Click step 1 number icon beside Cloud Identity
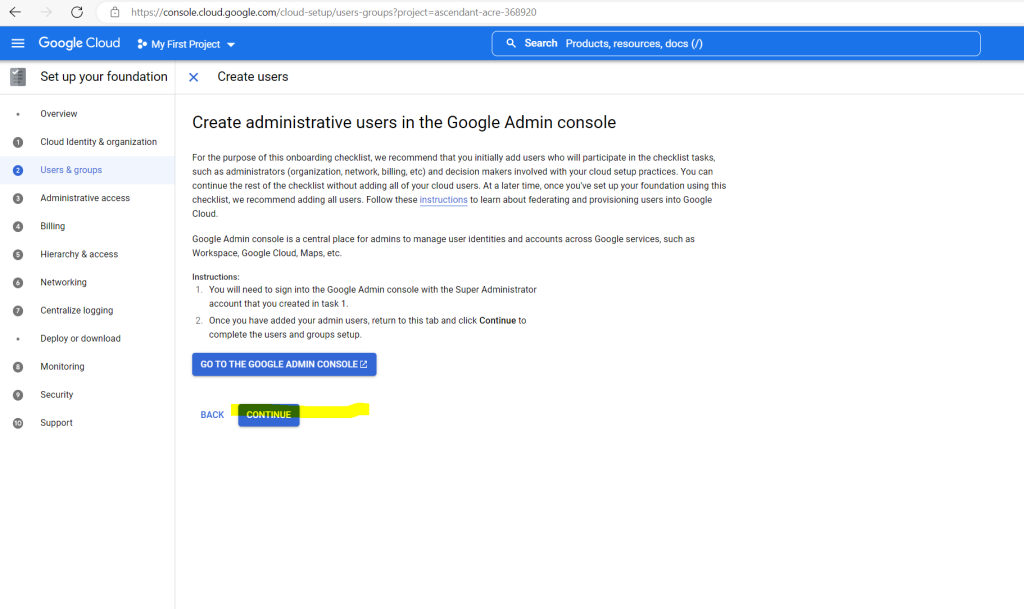Screen dimensions: 1024x609 point(18,142)
